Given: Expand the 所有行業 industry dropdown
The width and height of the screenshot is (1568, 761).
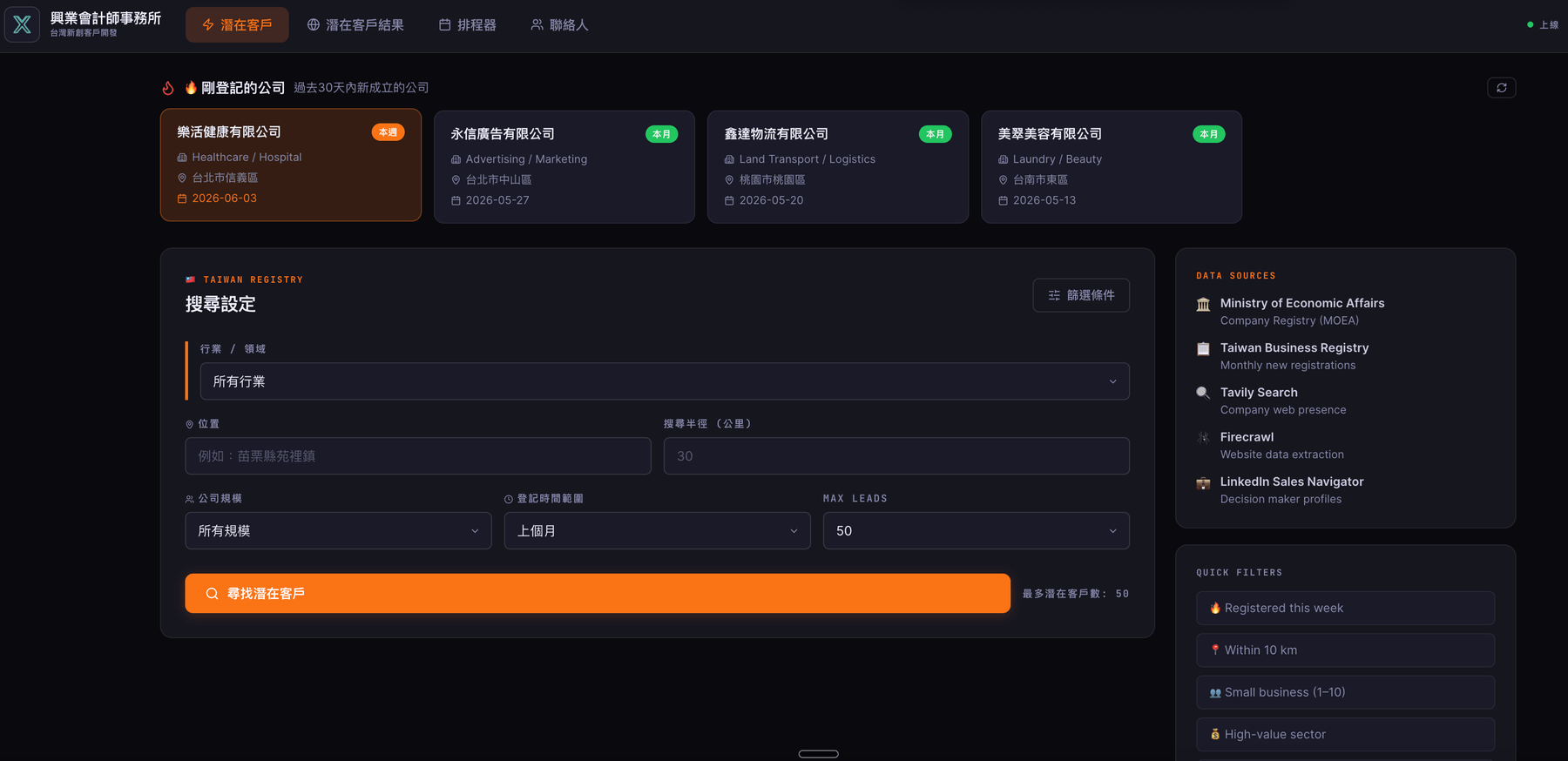Looking at the screenshot, I should coord(665,381).
